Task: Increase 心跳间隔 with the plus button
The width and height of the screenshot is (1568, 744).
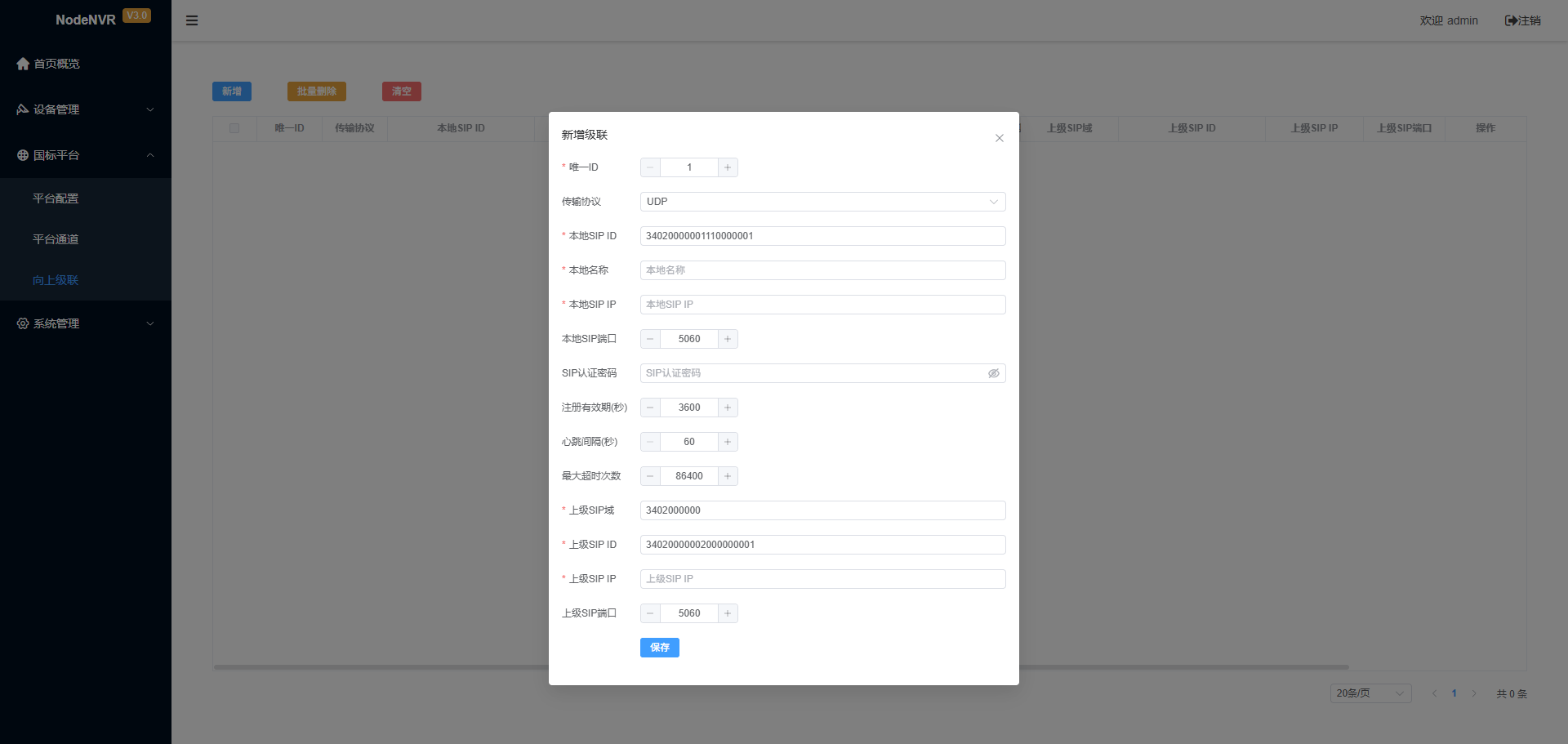Action: [x=728, y=442]
